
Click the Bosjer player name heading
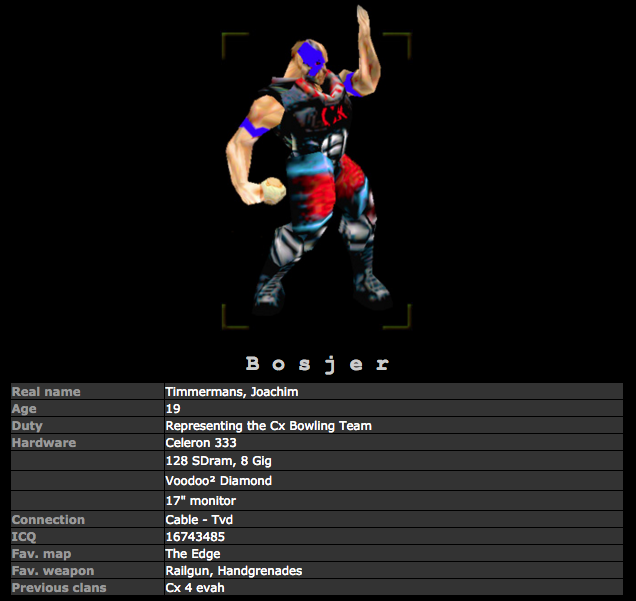coord(318,364)
